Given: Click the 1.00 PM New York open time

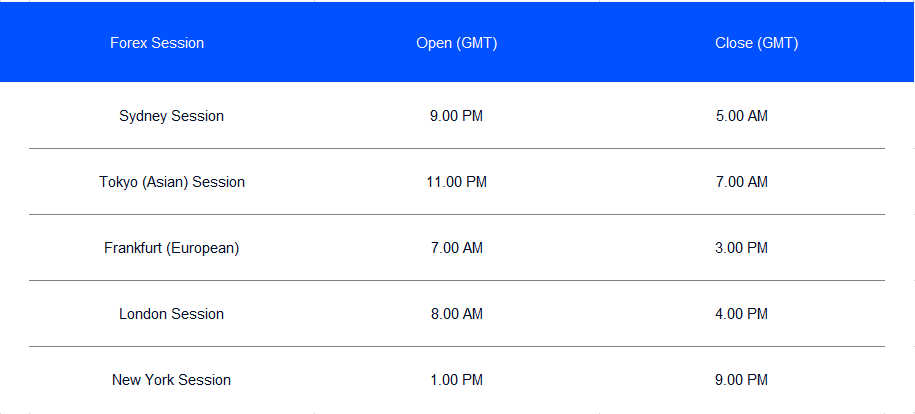Looking at the screenshot, I should (456, 380).
